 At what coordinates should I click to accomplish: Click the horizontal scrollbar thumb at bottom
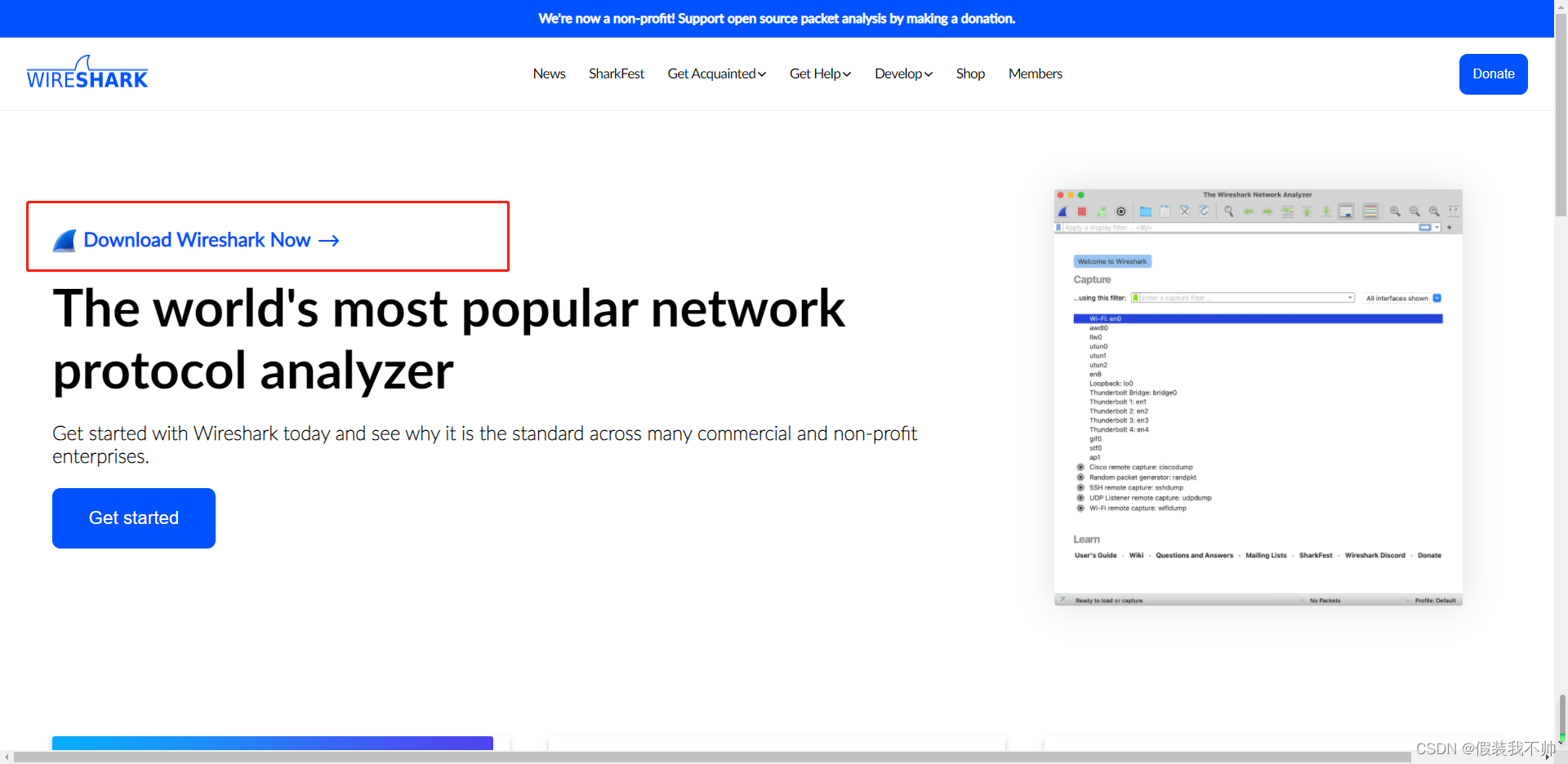[712, 757]
